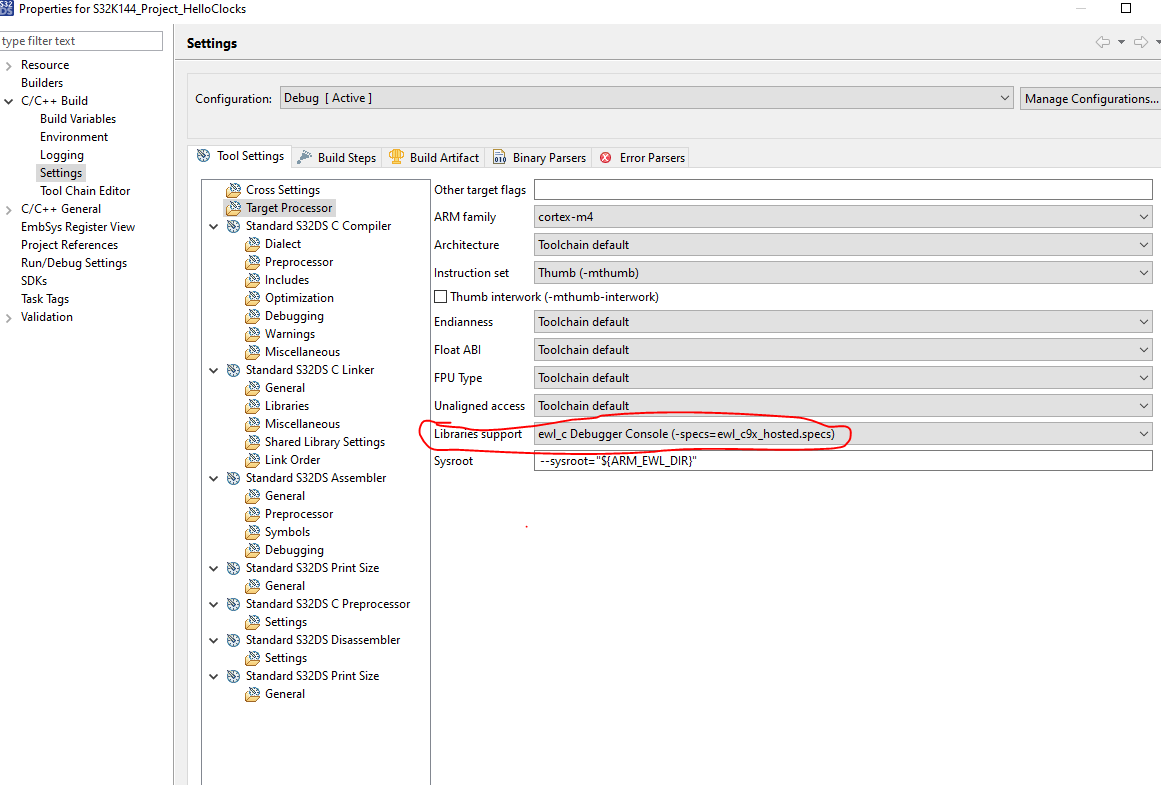Screen dimensions: 1161x785
Task: Select Symbols under Standard S32DS Assembler
Action: tap(286, 531)
